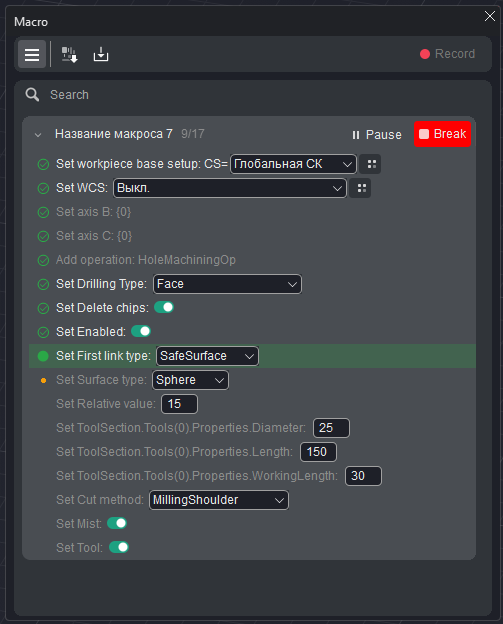The image size is (503, 624).
Task: Toggle the Set Enabled switch
Action: point(141,332)
